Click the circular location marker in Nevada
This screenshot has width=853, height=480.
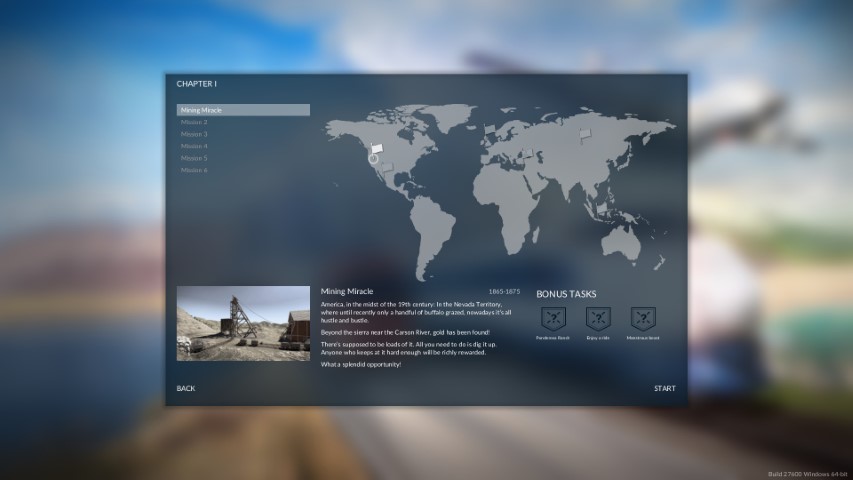373,159
